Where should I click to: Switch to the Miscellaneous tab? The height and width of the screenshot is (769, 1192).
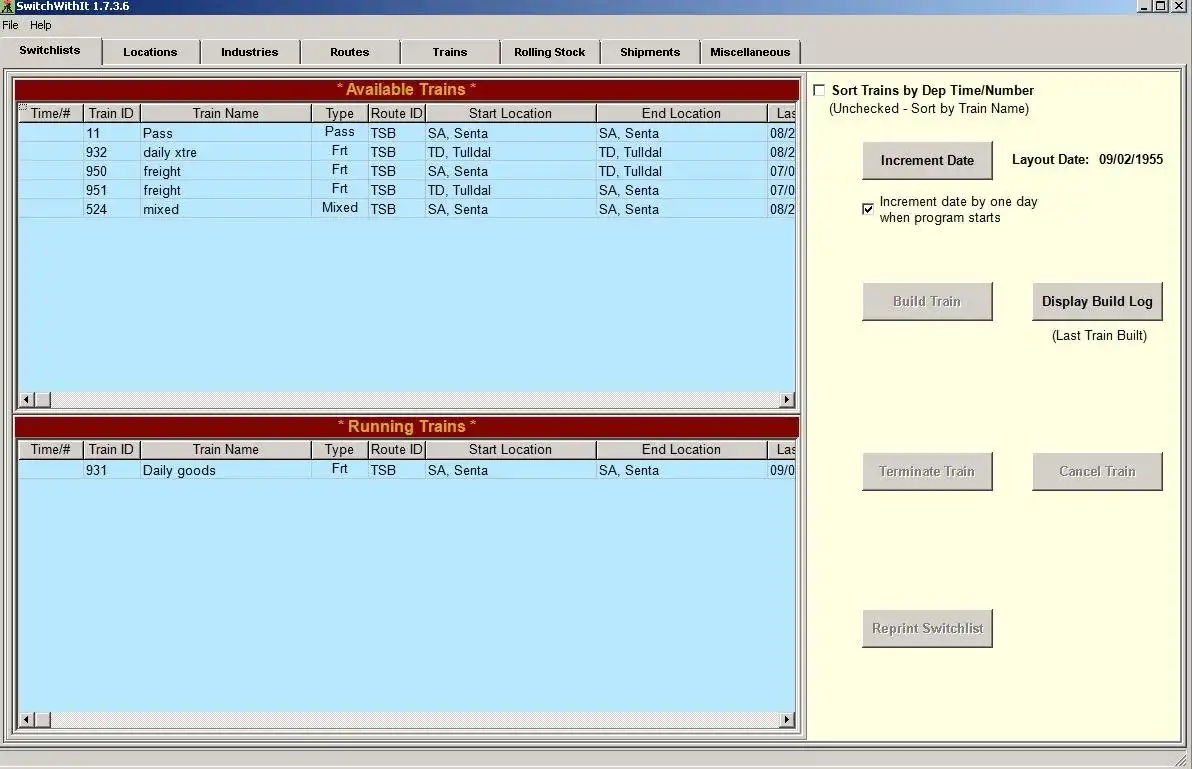[749, 51]
